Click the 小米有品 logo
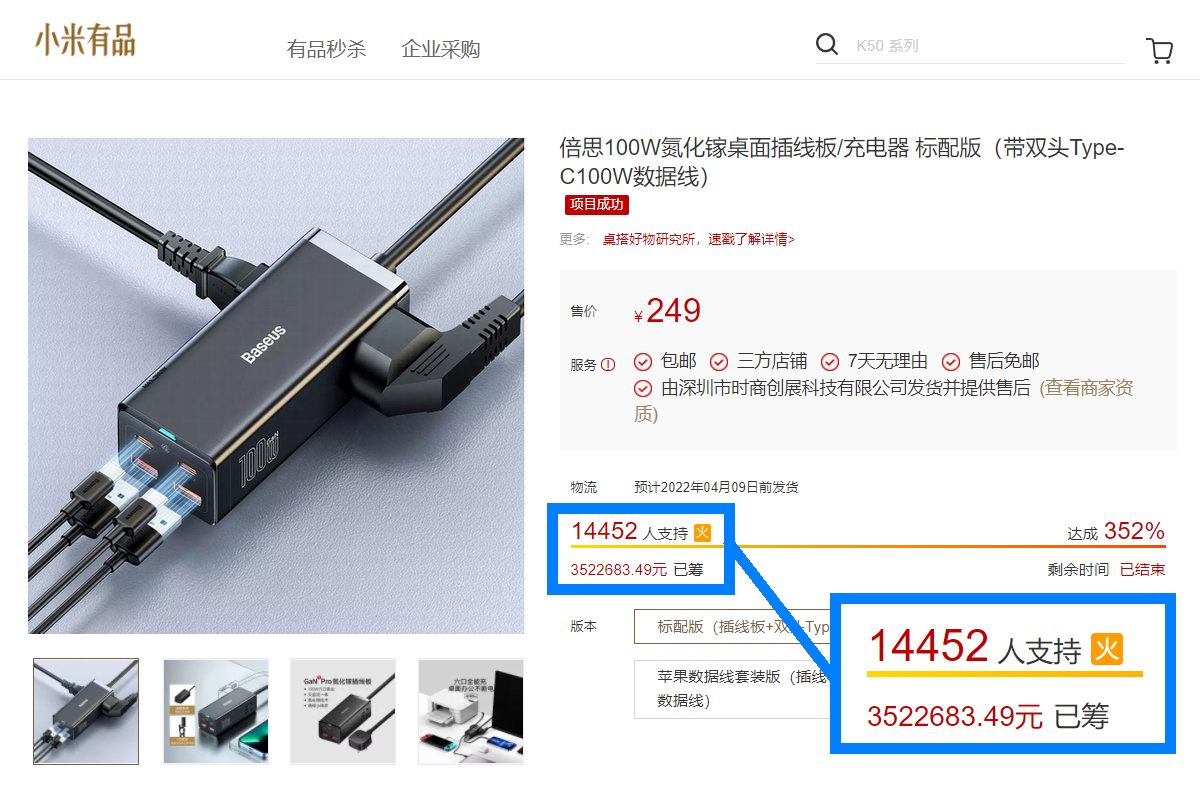 pos(85,41)
